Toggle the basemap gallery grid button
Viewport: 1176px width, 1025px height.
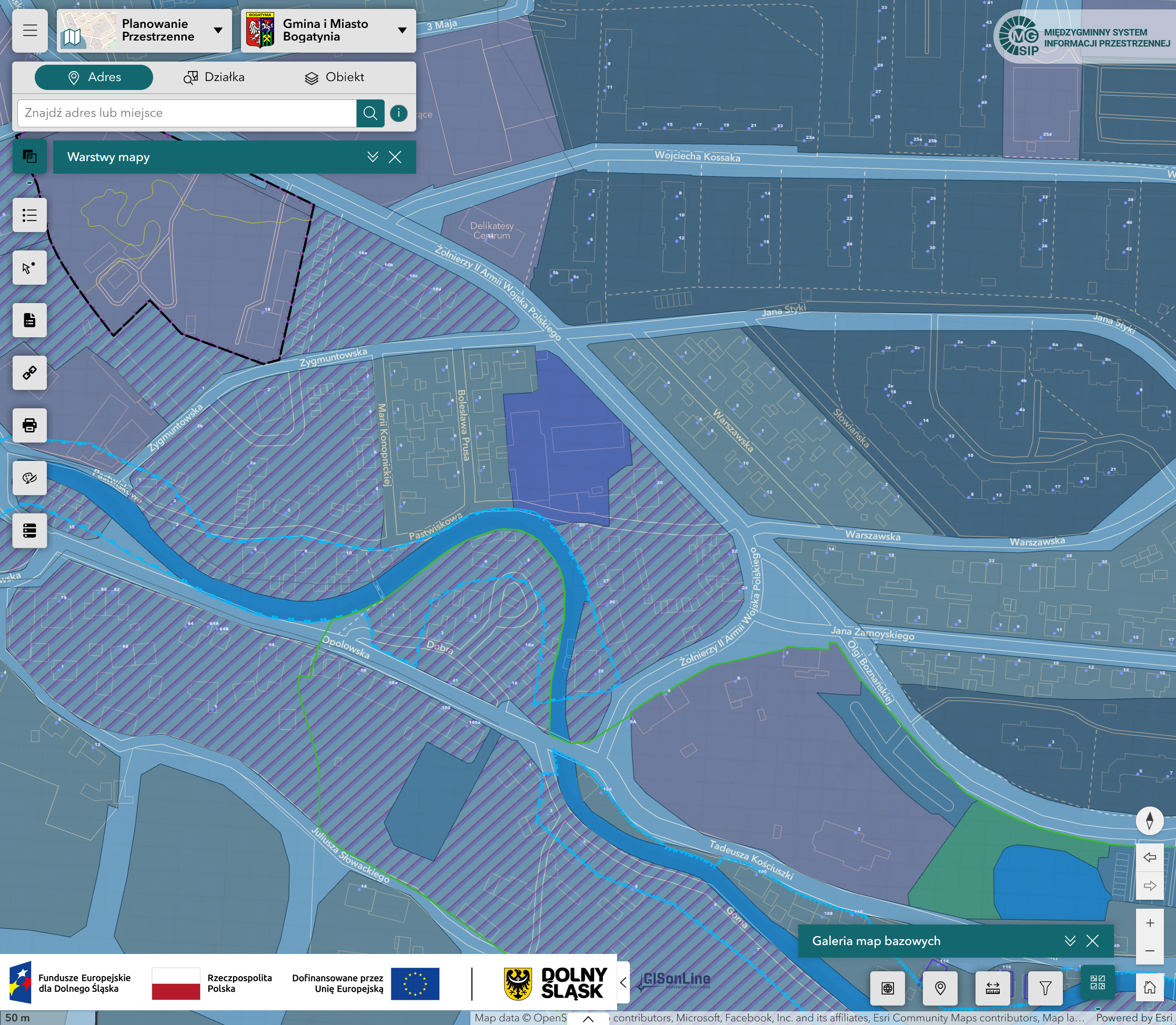coord(1098,983)
